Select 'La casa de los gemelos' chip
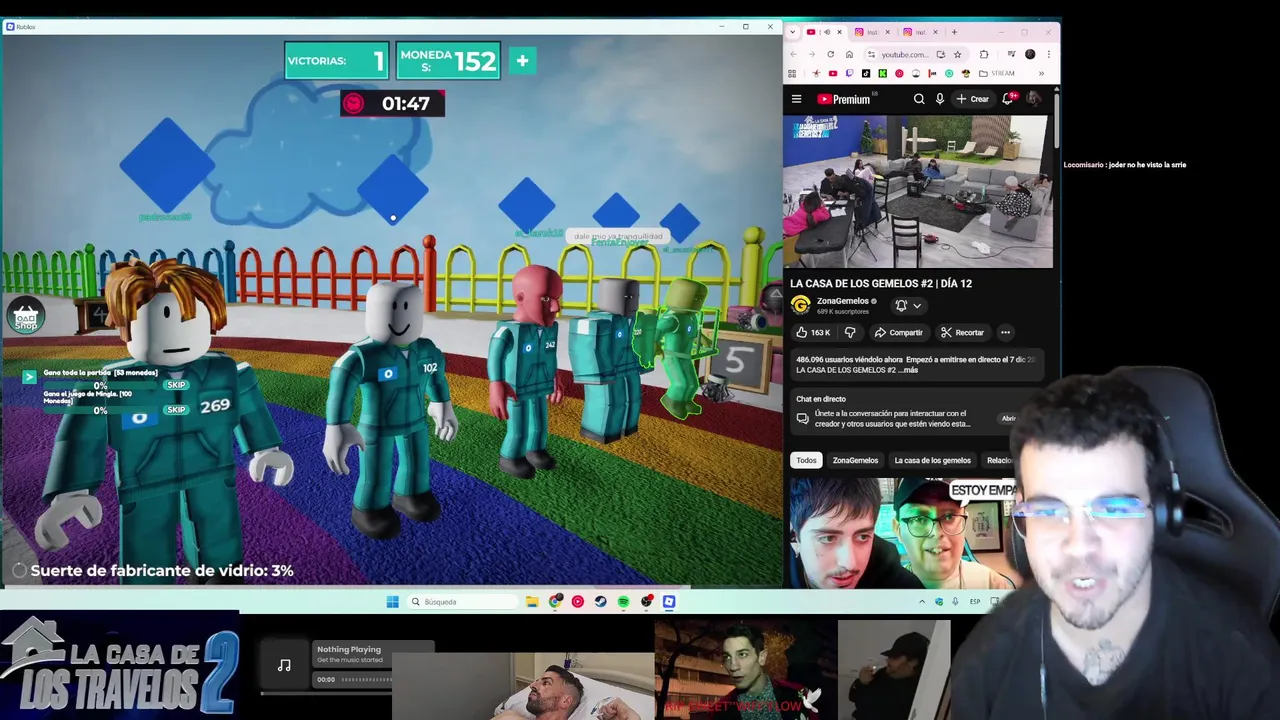 click(x=932, y=460)
